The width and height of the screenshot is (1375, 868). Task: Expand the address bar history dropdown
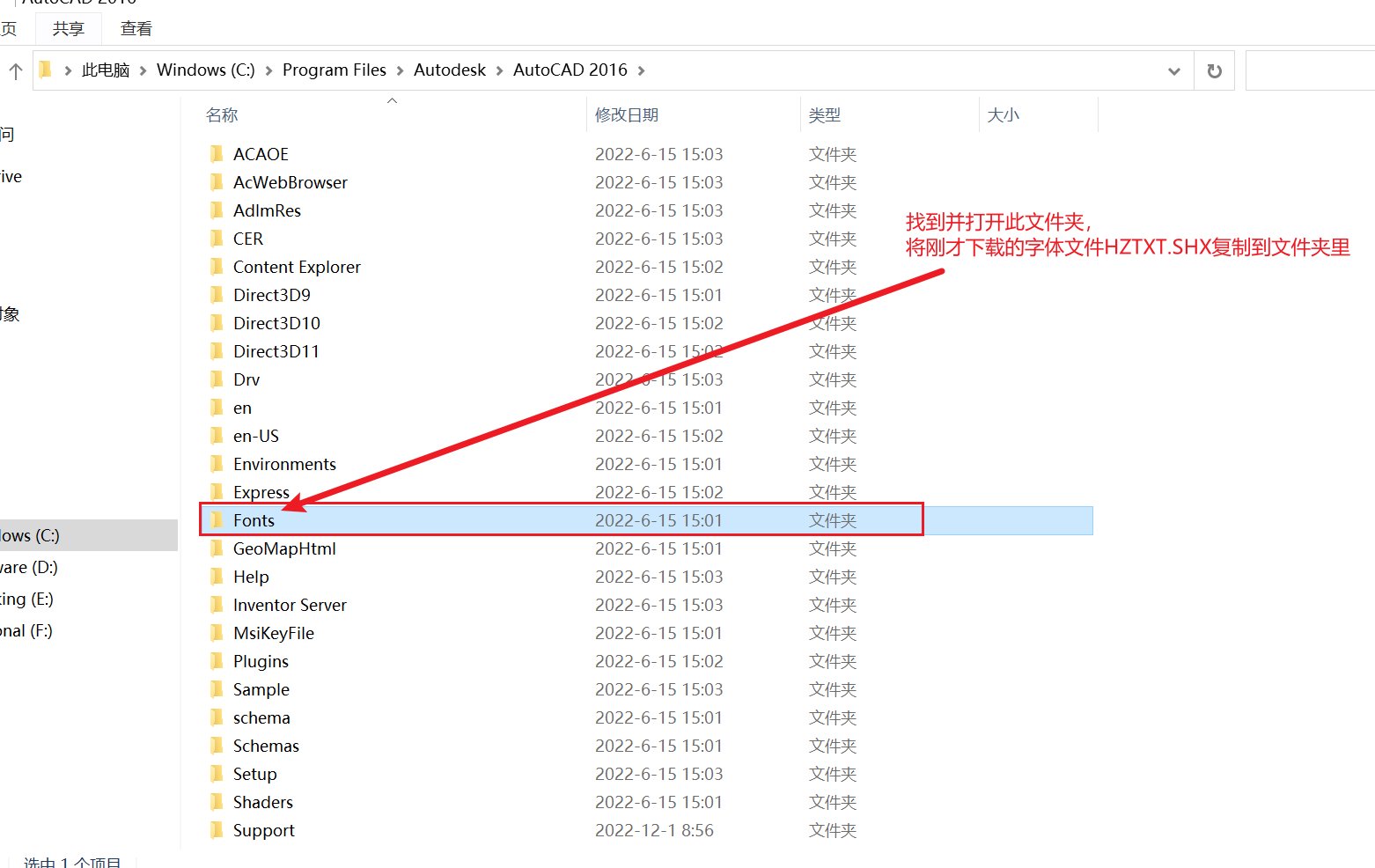point(1173,71)
